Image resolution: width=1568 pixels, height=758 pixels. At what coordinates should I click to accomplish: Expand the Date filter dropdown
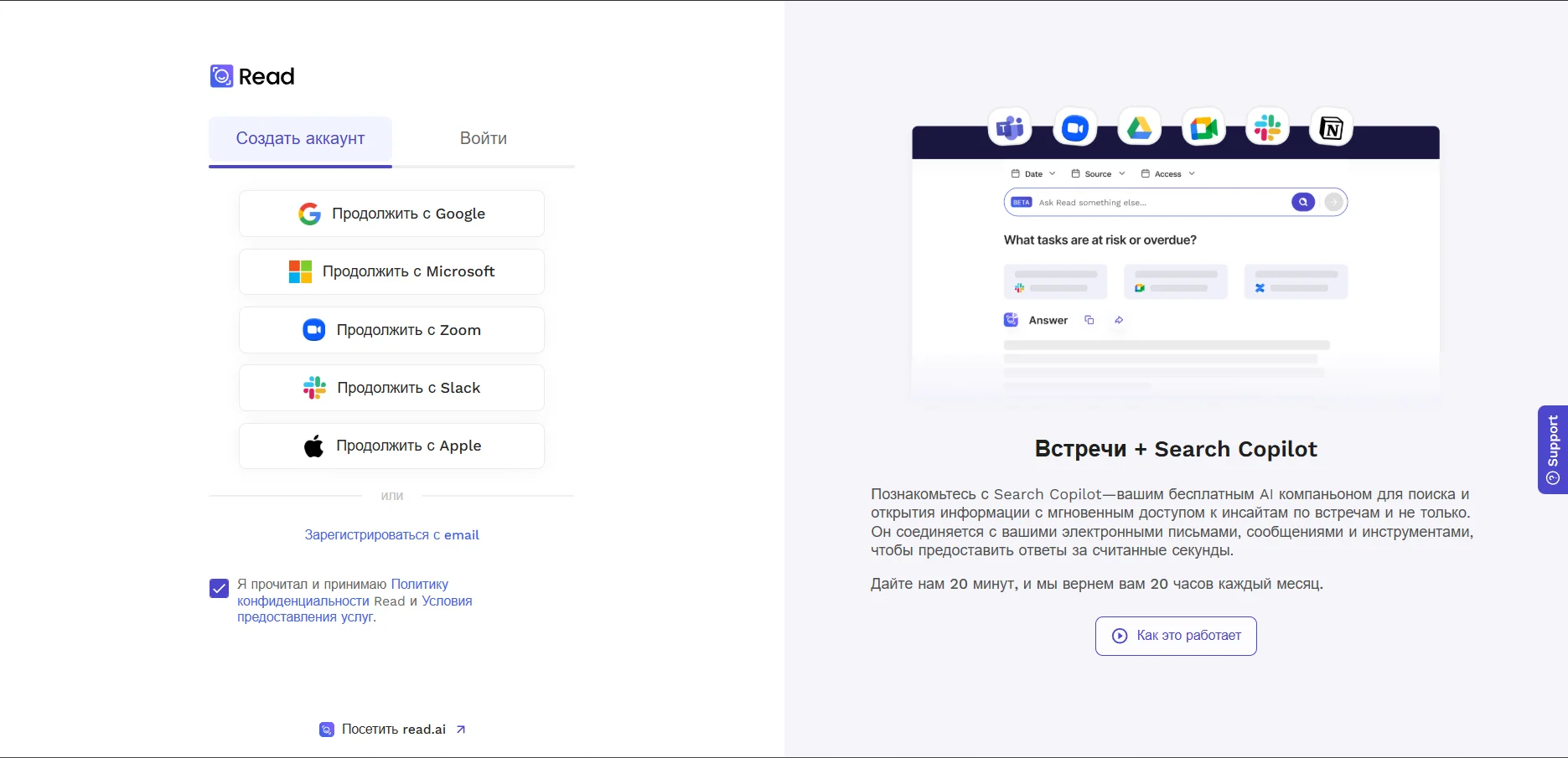tap(1033, 174)
